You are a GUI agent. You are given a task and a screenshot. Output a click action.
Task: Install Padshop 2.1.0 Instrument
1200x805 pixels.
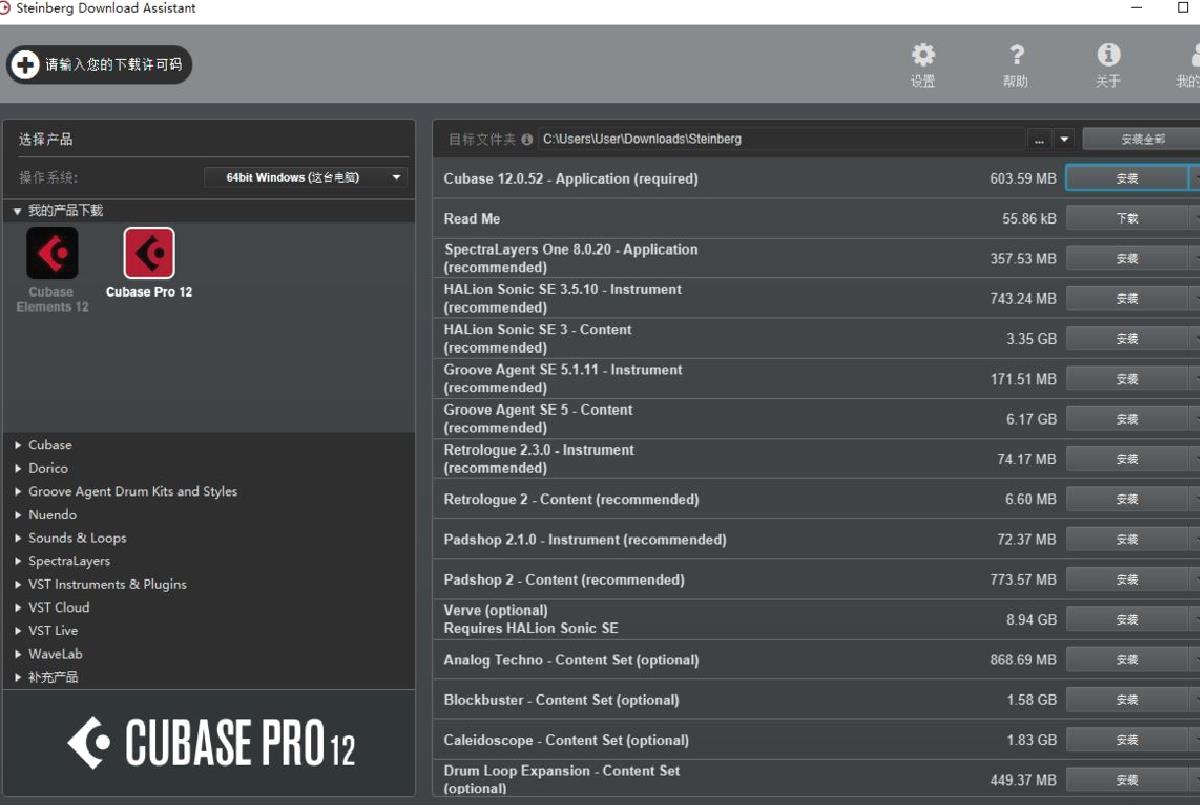1127,539
